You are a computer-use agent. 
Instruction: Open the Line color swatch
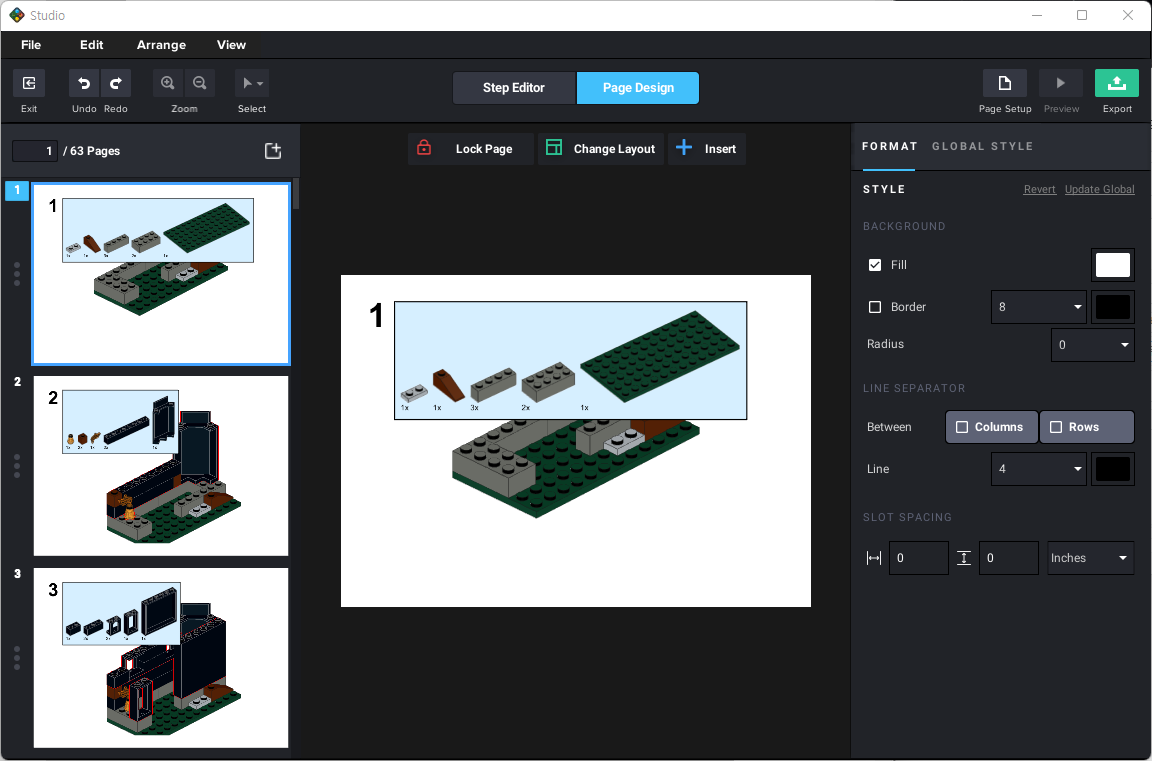click(x=1112, y=469)
